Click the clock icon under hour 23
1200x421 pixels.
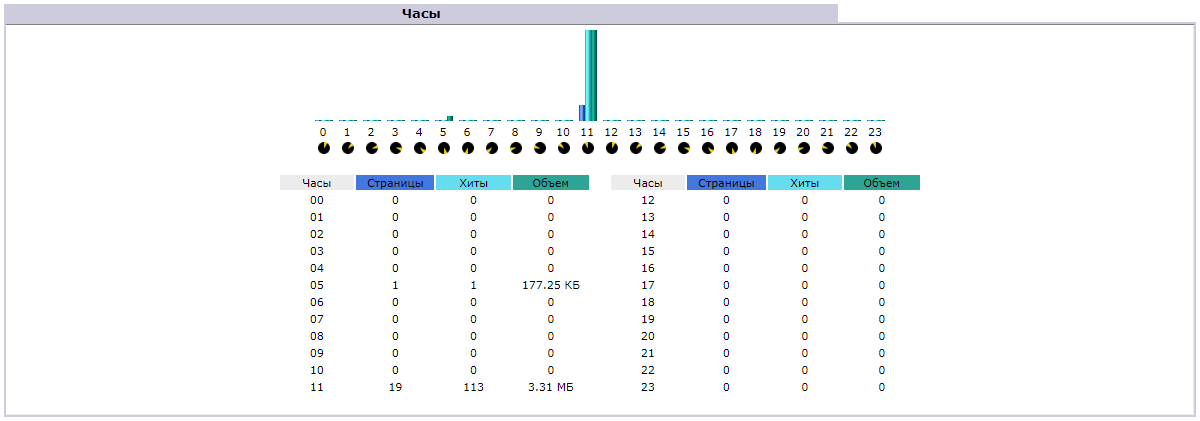pyautogui.click(x=875, y=148)
